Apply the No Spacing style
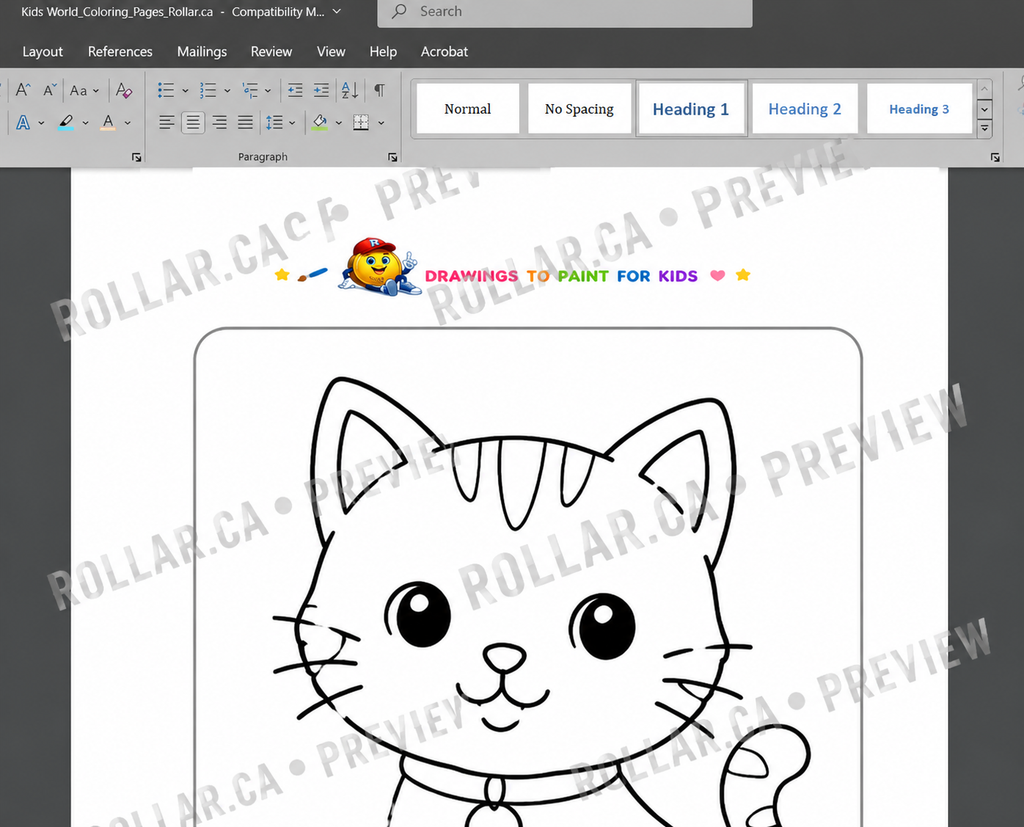 coord(579,108)
